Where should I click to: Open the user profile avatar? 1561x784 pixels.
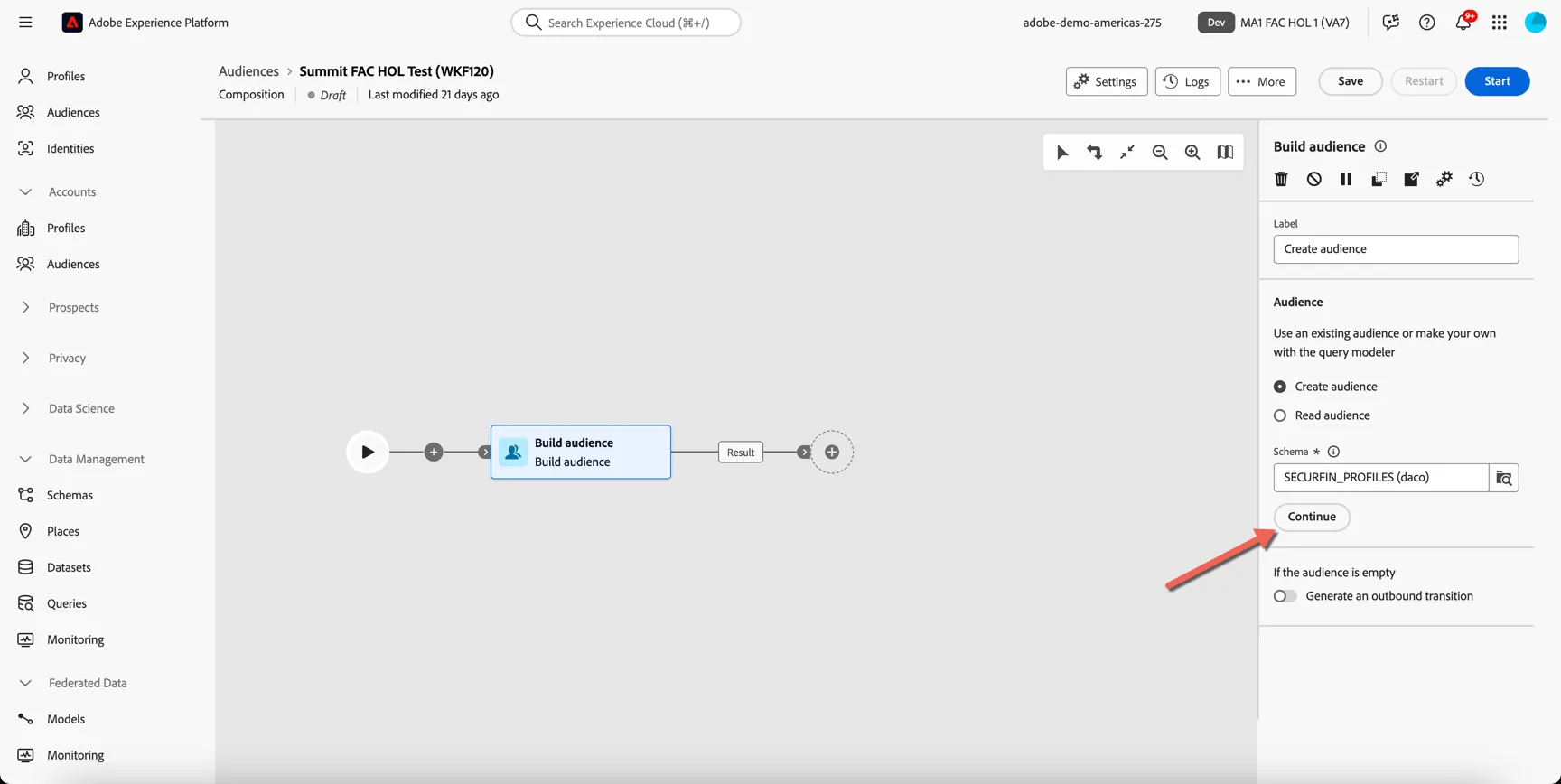click(x=1536, y=23)
